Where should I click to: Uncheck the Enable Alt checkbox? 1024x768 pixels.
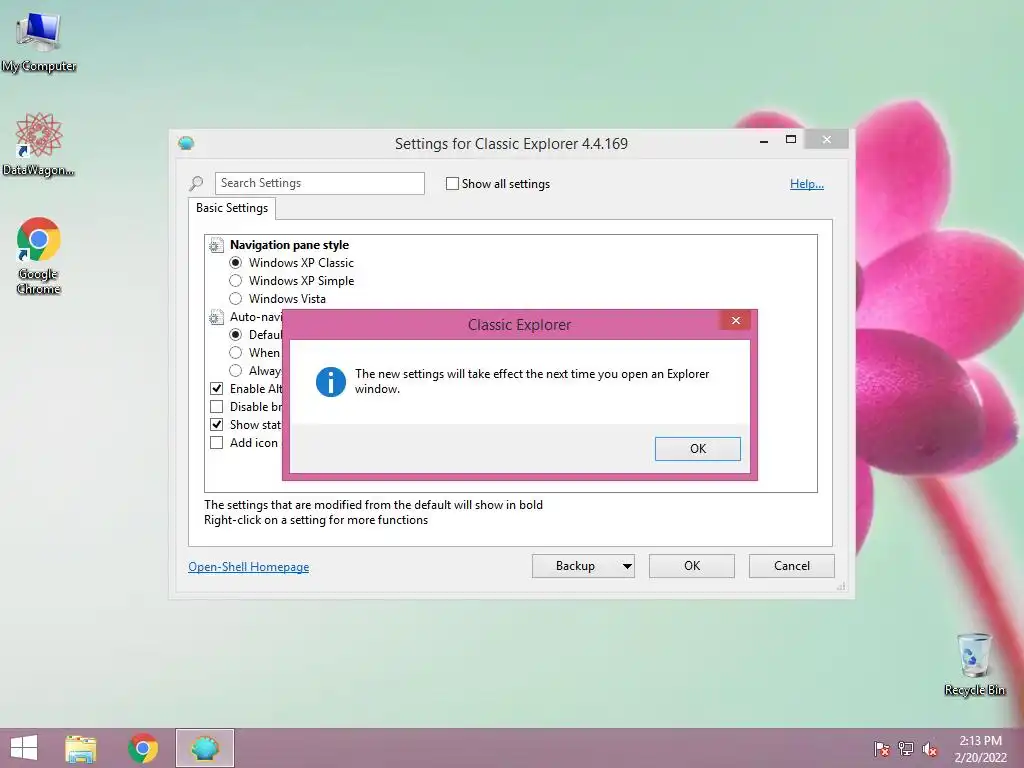pyautogui.click(x=217, y=389)
